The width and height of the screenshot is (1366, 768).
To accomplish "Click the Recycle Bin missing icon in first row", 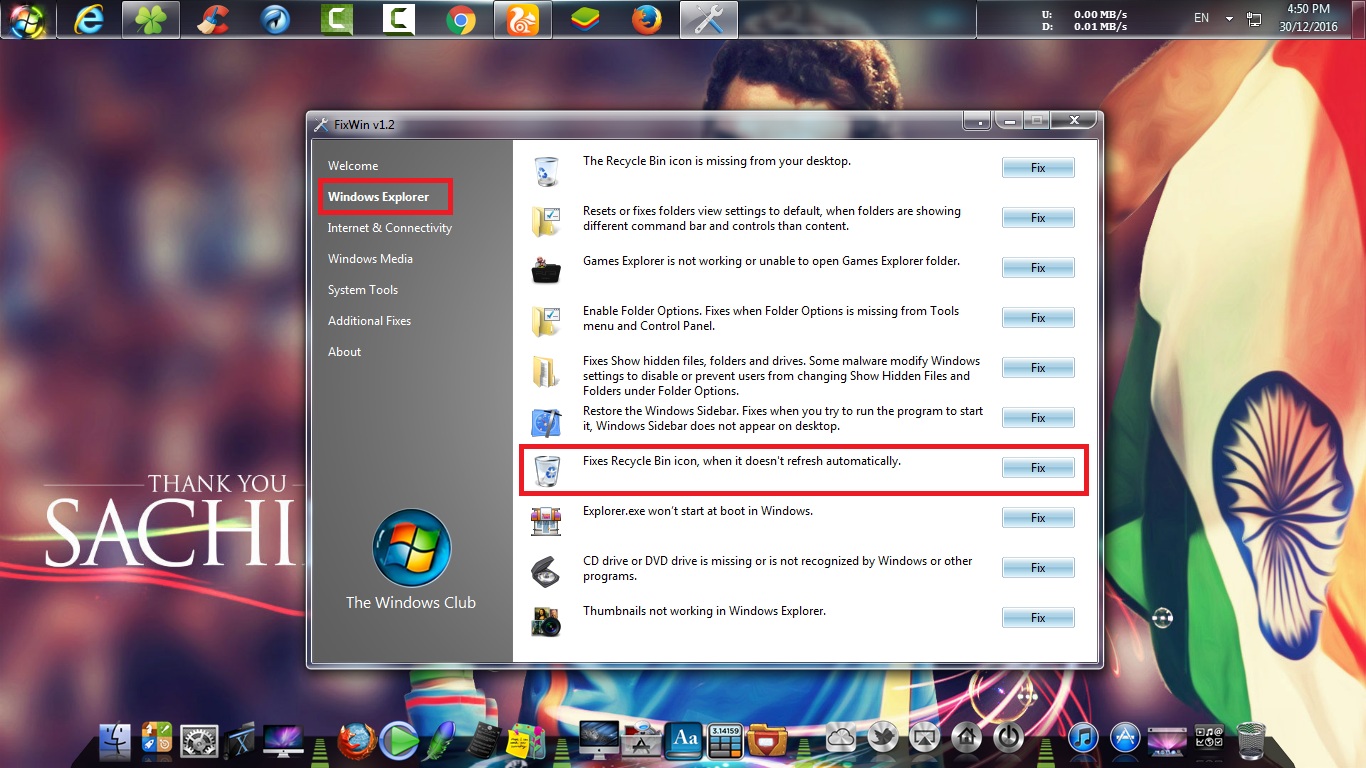I will point(546,171).
